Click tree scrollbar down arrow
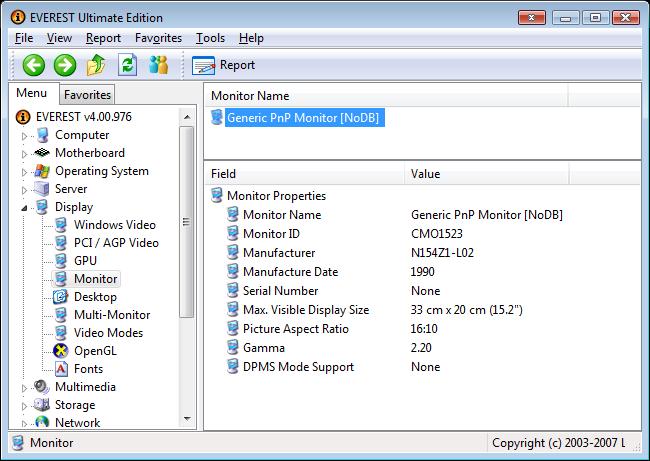650x461 pixels. pos(187,419)
